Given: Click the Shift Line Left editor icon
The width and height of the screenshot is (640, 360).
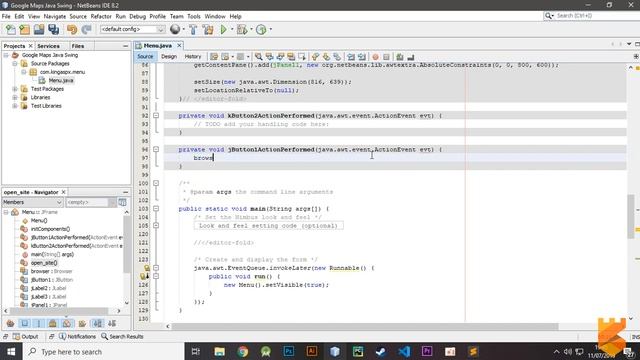Looking at the screenshot, I should point(351,57).
